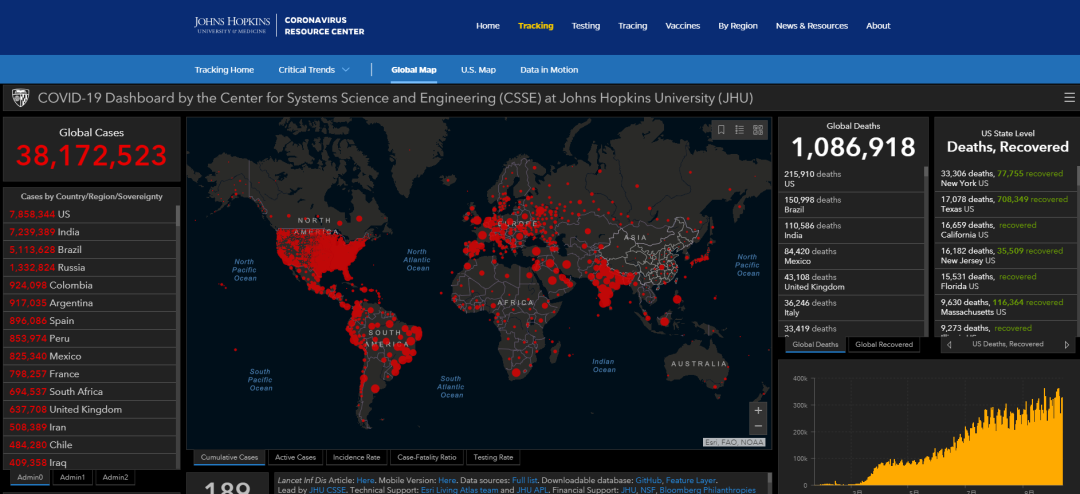Open the Home nav item

tap(488, 25)
